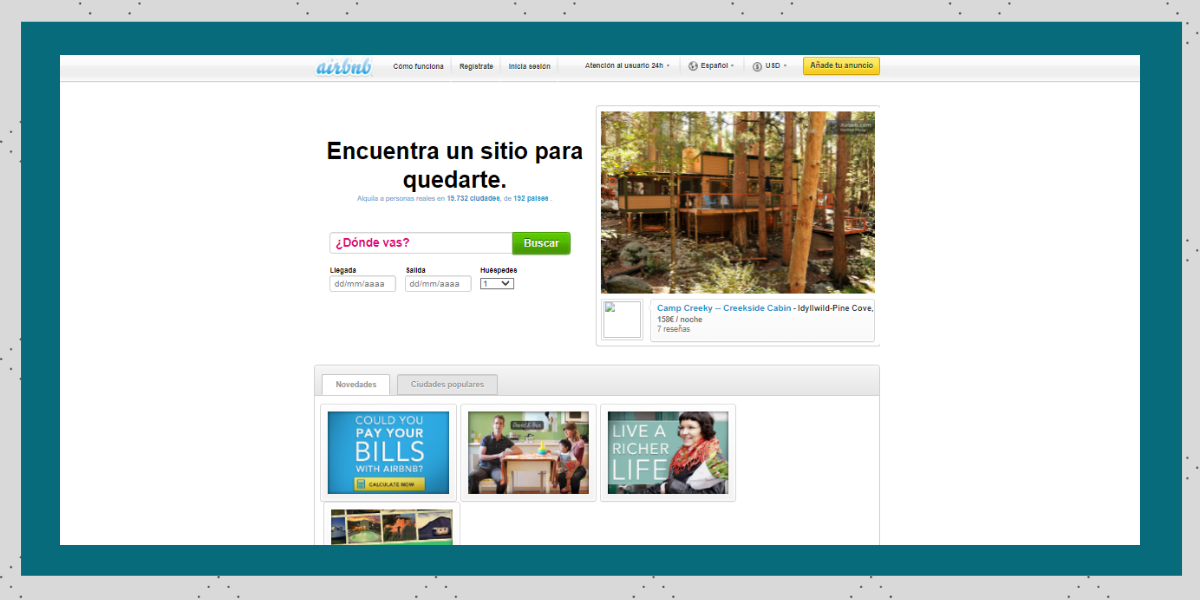Open Cómo funciona page
This screenshot has width=1200, height=600.
(x=418, y=66)
